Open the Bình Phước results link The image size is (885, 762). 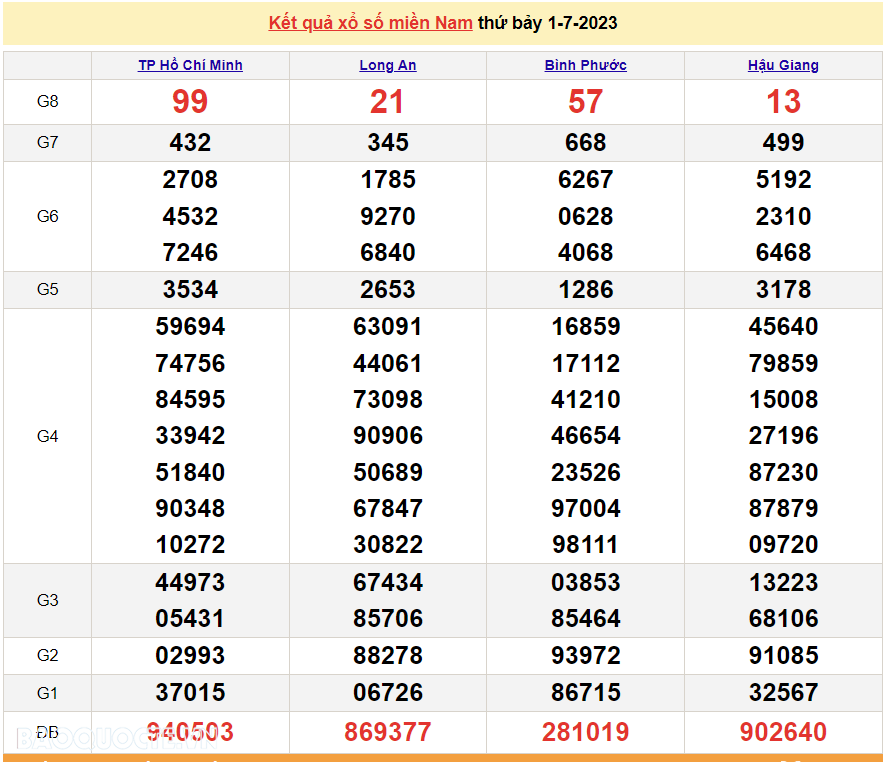pyautogui.click(x=585, y=65)
